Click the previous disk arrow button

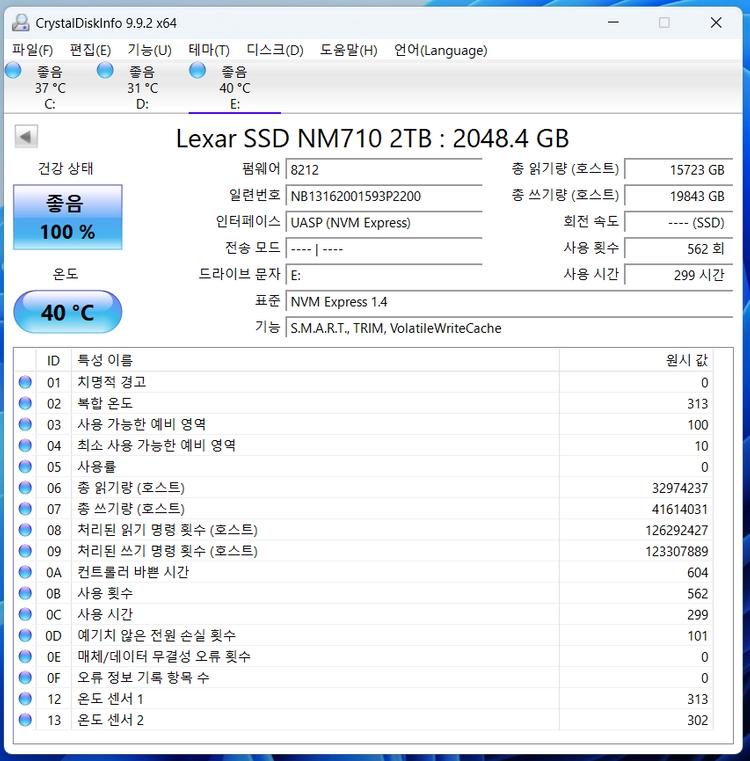[x=26, y=136]
